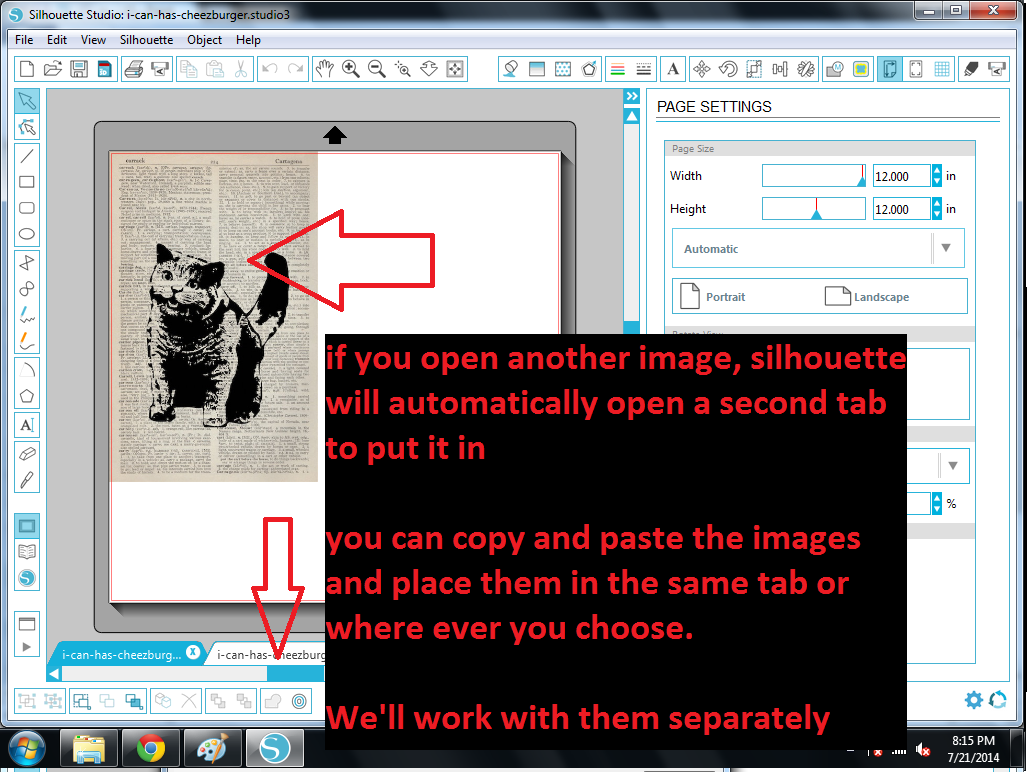Open the Fill Gradient panel

pos(537,69)
